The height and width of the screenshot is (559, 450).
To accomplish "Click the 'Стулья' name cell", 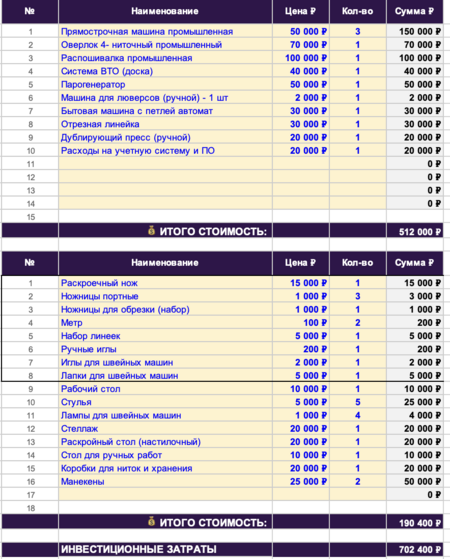I will point(165,402).
